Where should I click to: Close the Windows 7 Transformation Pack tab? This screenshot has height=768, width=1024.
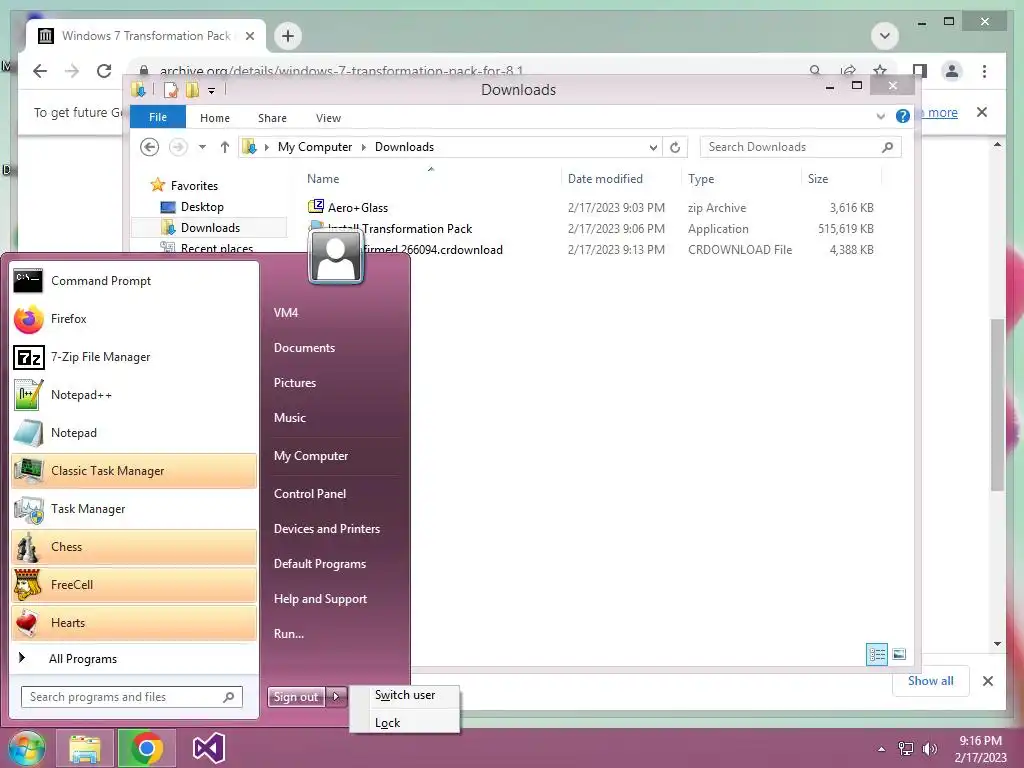(x=249, y=36)
